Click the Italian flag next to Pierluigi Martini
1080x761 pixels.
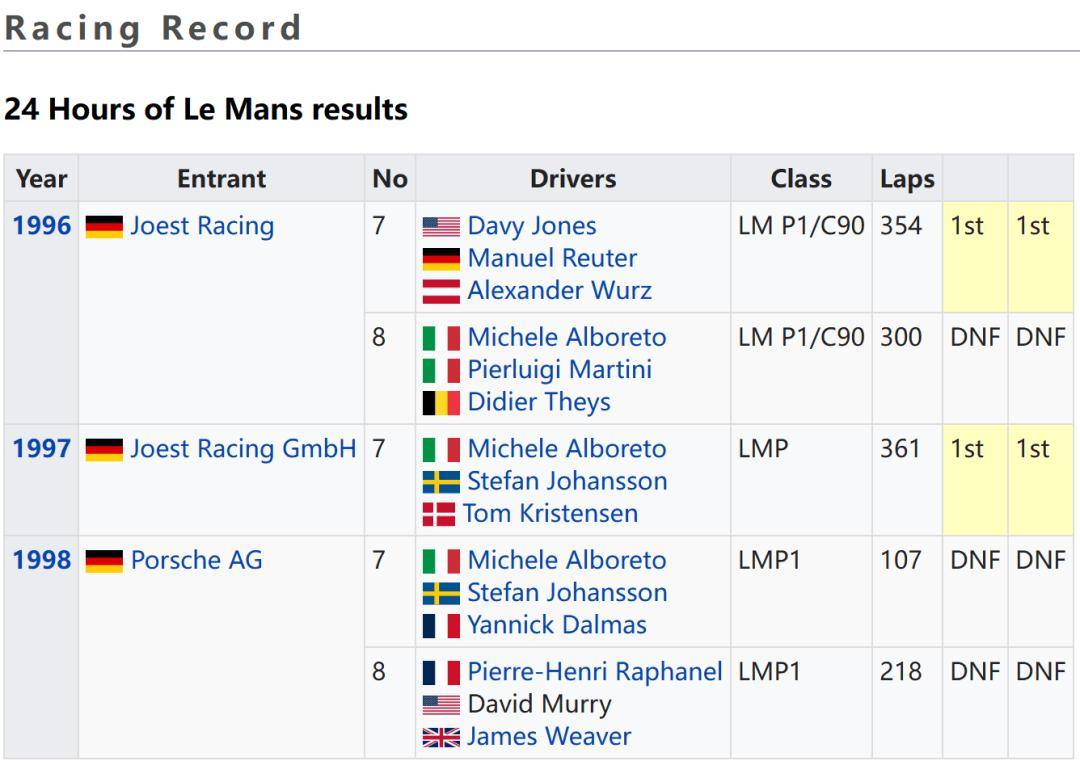coord(441,371)
